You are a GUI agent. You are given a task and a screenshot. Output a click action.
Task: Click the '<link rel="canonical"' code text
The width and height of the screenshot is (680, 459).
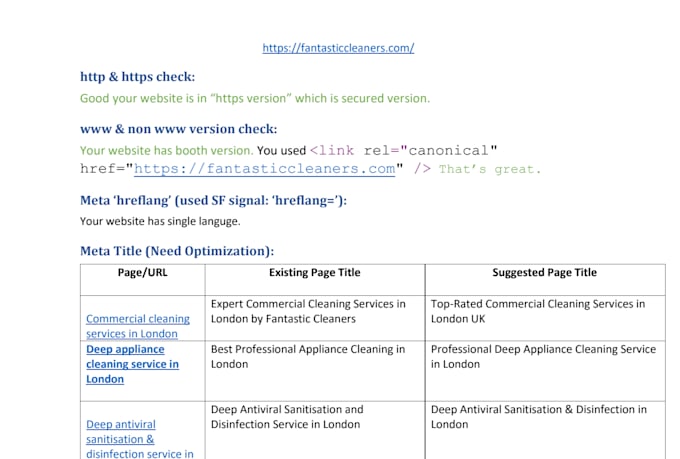[404, 151]
